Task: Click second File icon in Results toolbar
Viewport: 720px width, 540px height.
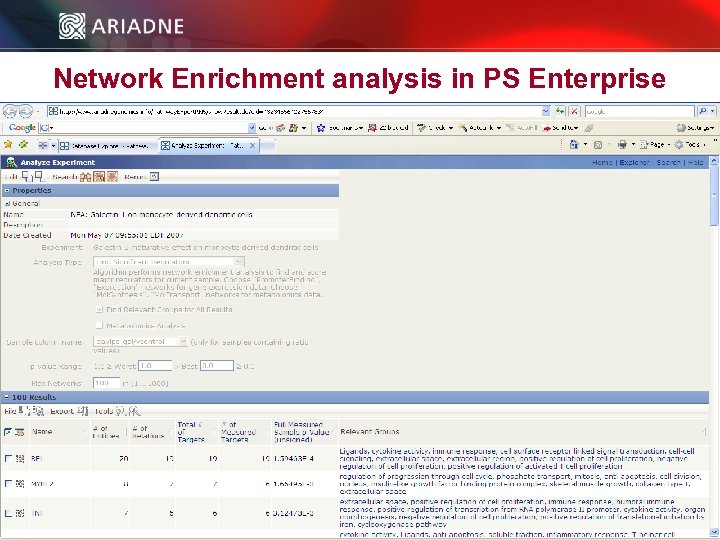Action: pyautogui.click(x=38, y=411)
